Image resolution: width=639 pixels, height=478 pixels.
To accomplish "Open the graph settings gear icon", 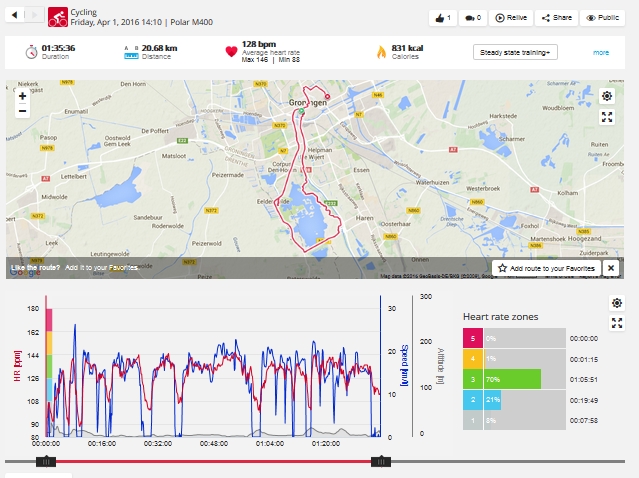I will click(617, 303).
